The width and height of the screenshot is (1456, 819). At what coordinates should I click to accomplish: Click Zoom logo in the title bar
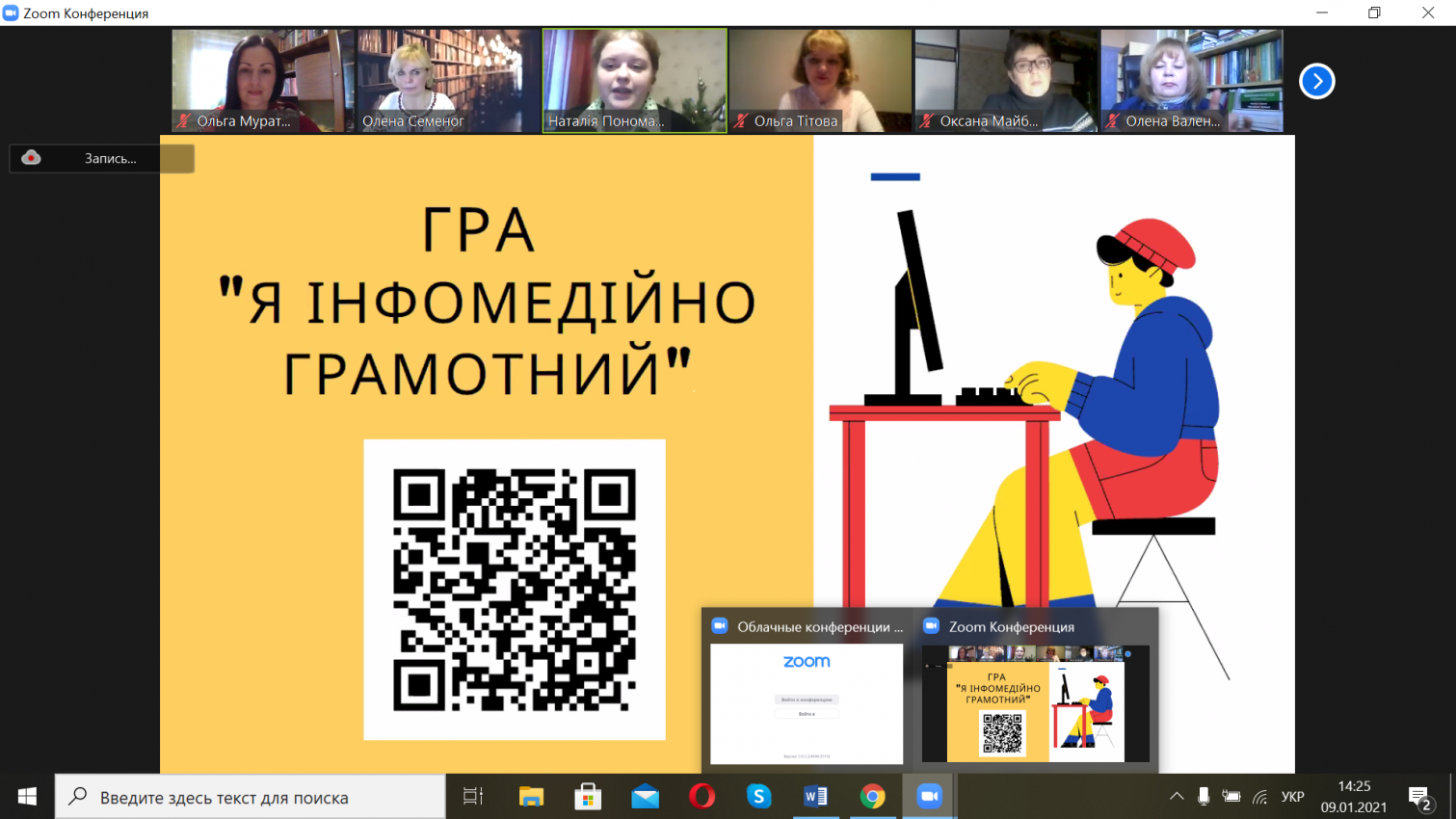[x=11, y=13]
